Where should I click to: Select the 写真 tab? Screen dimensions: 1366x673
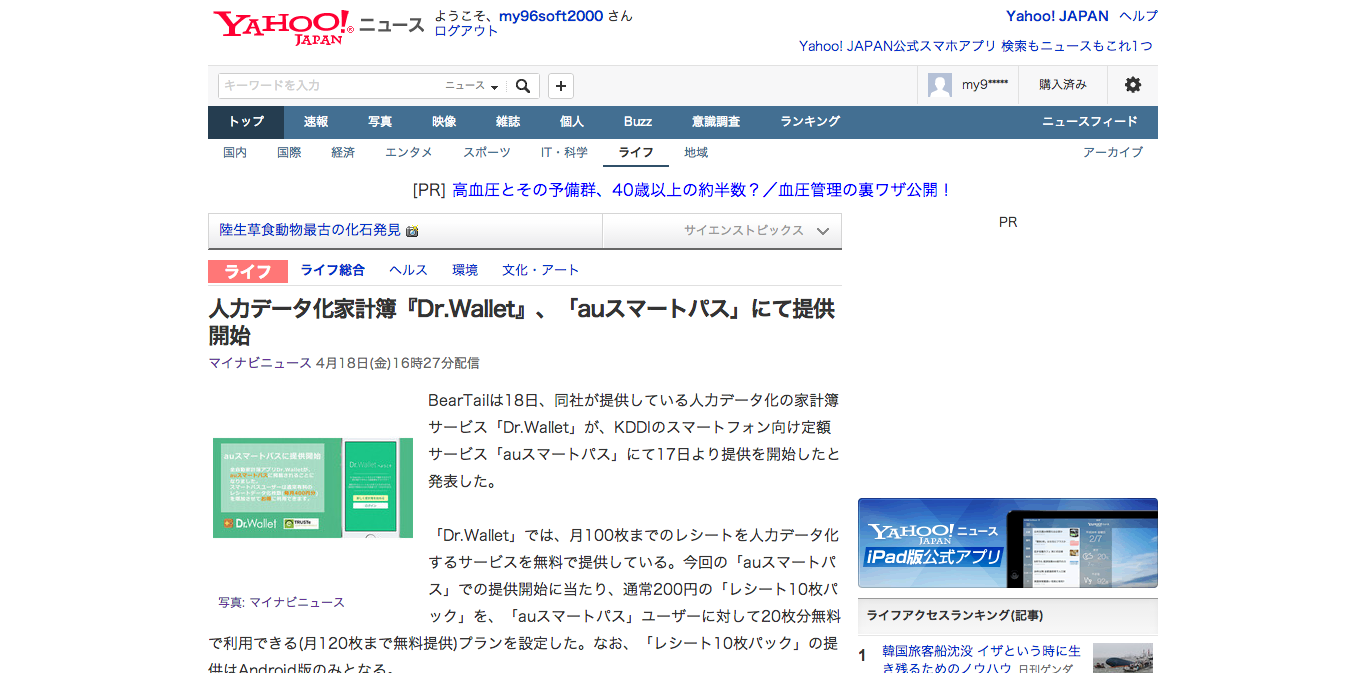[380, 122]
